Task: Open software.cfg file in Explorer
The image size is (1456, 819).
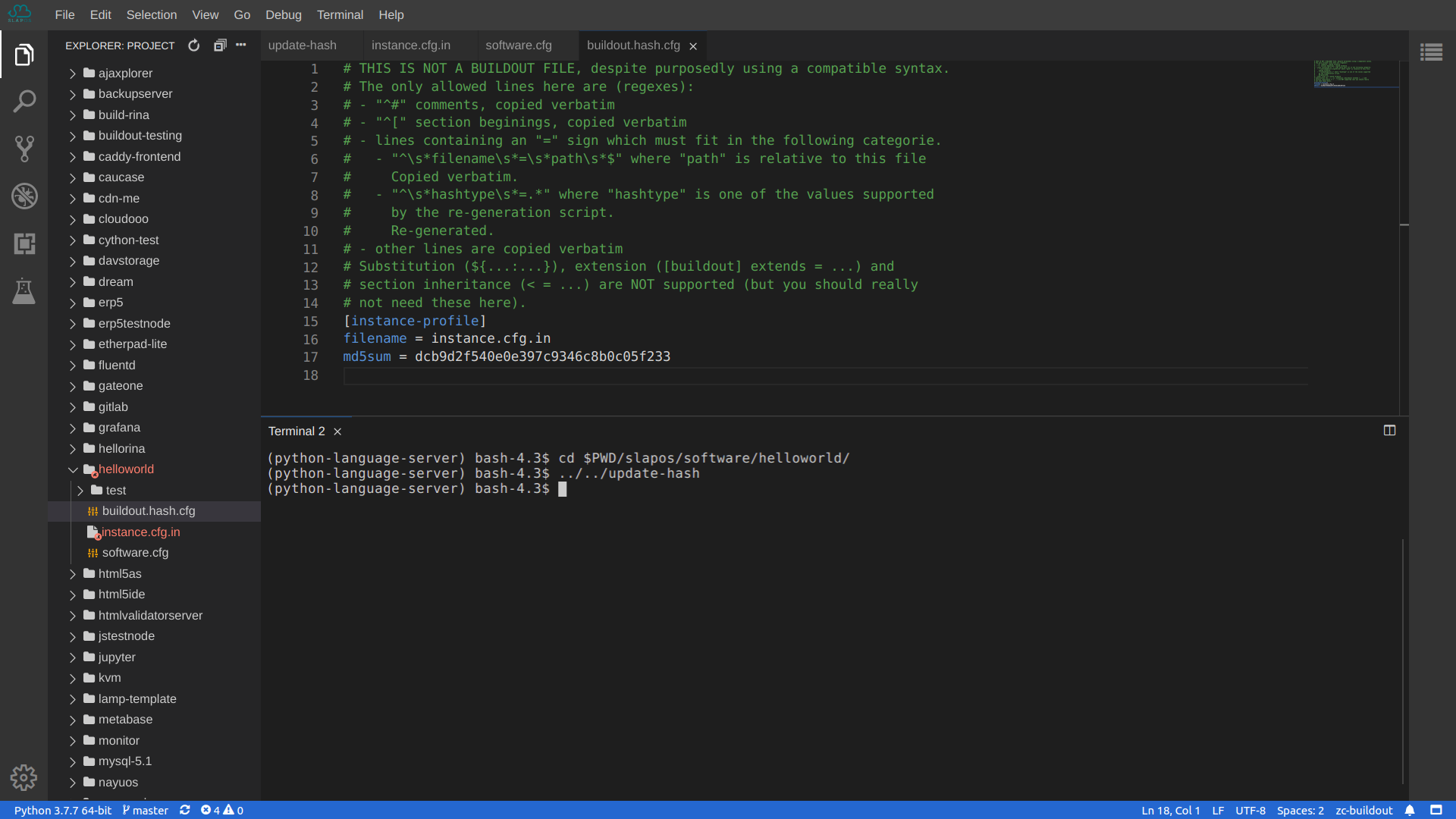Action: click(x=154, y=553)
